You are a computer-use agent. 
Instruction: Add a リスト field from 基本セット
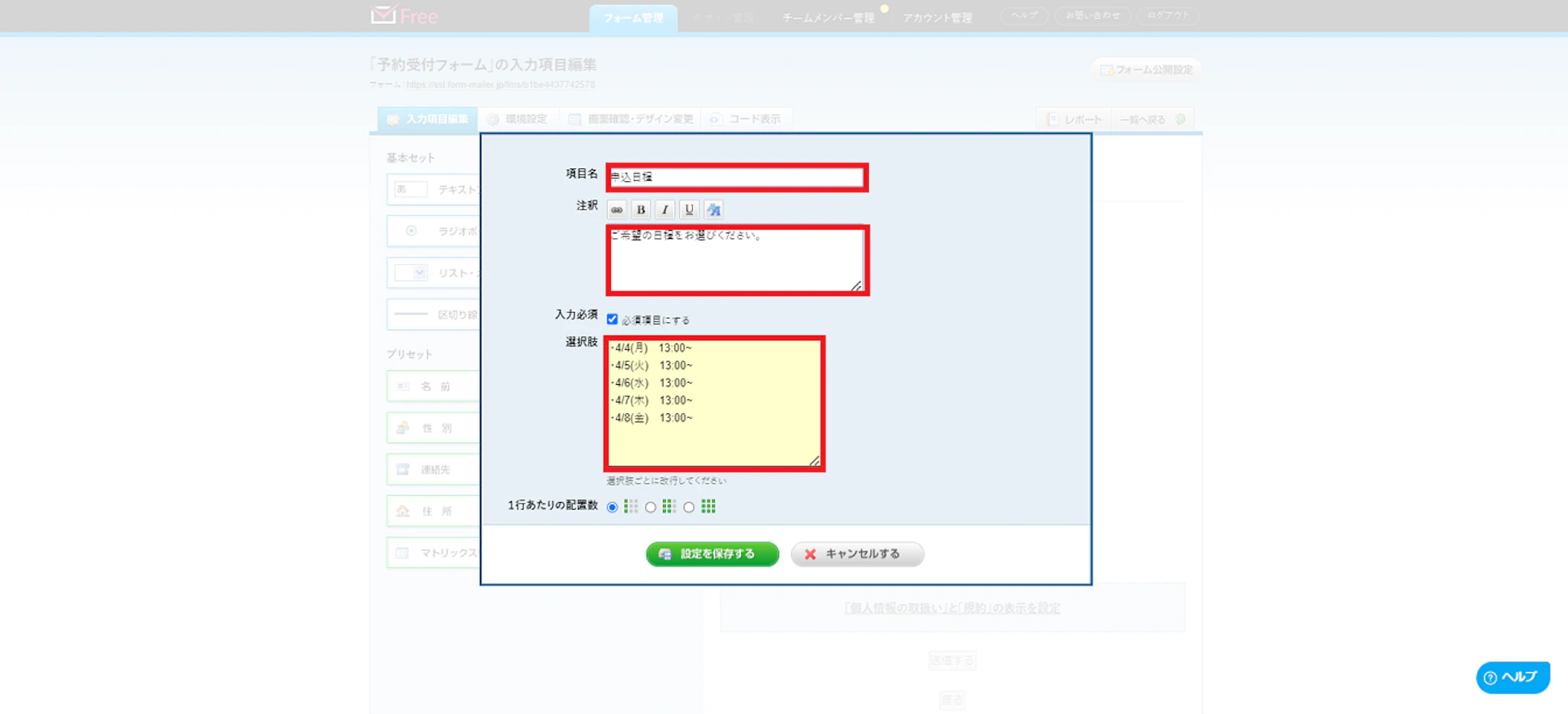433,273
